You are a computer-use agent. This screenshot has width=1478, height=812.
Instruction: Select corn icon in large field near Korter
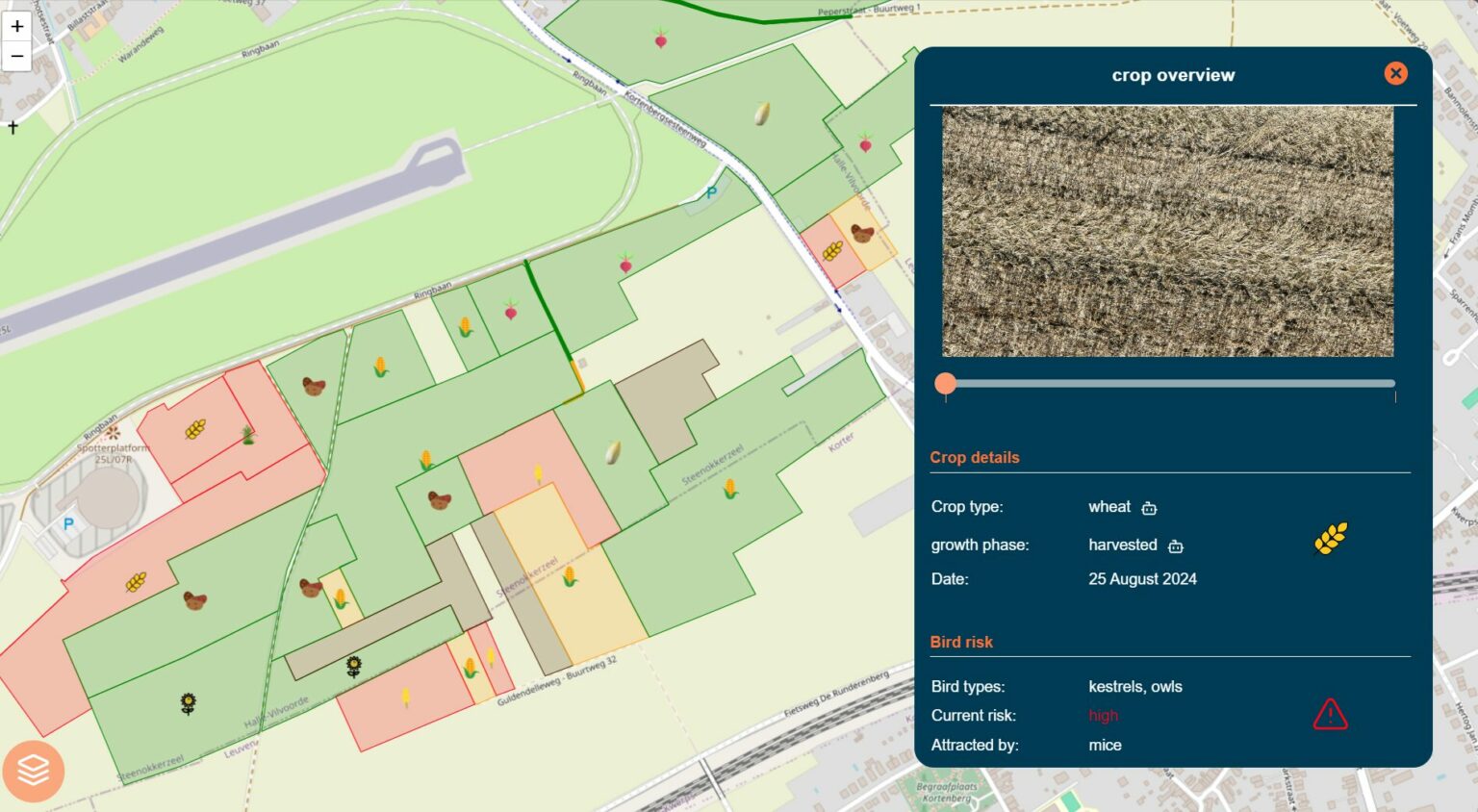point(730,489)
